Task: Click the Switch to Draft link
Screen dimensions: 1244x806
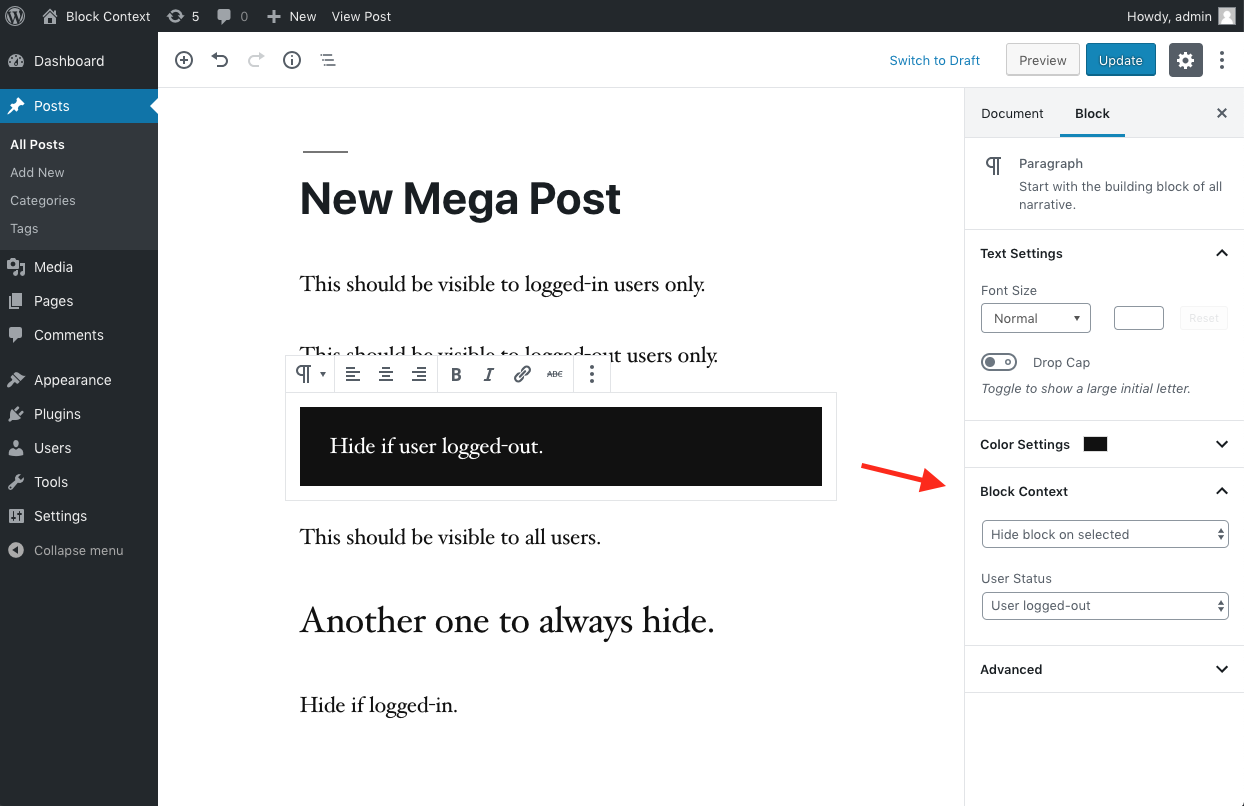Action: [934, 60]
